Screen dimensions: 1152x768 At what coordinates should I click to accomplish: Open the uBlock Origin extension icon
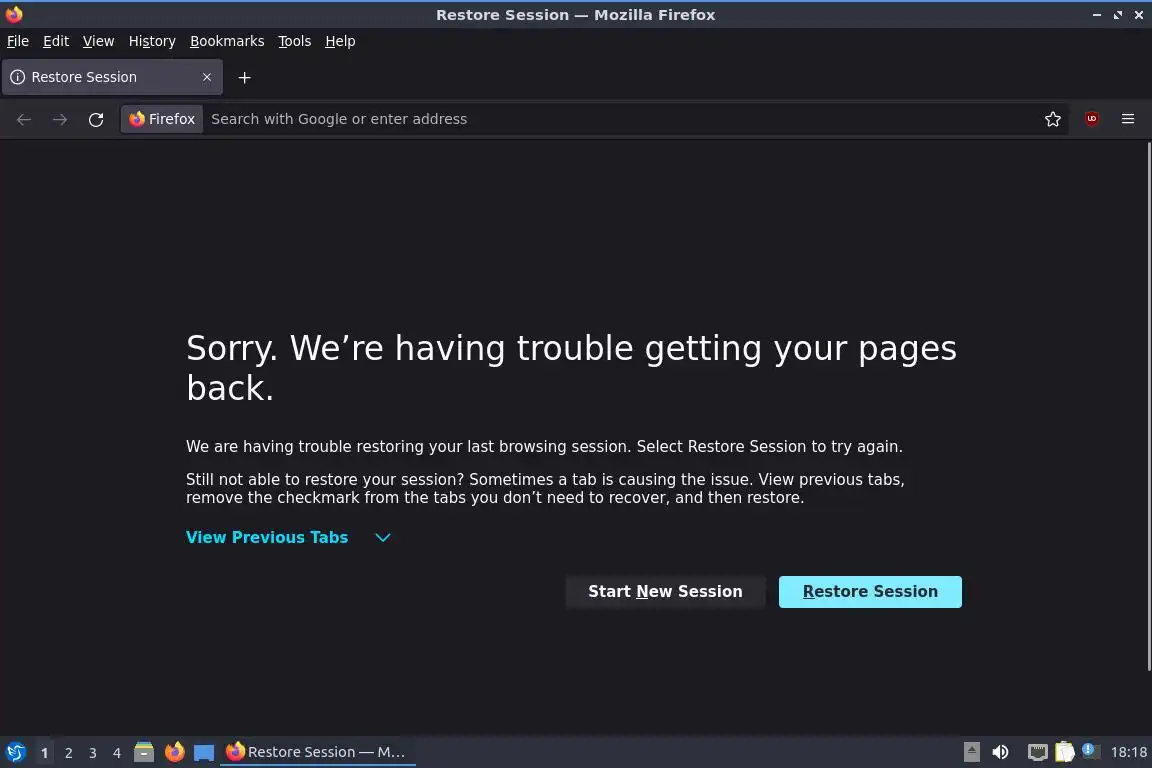(x=1092, y=119)
